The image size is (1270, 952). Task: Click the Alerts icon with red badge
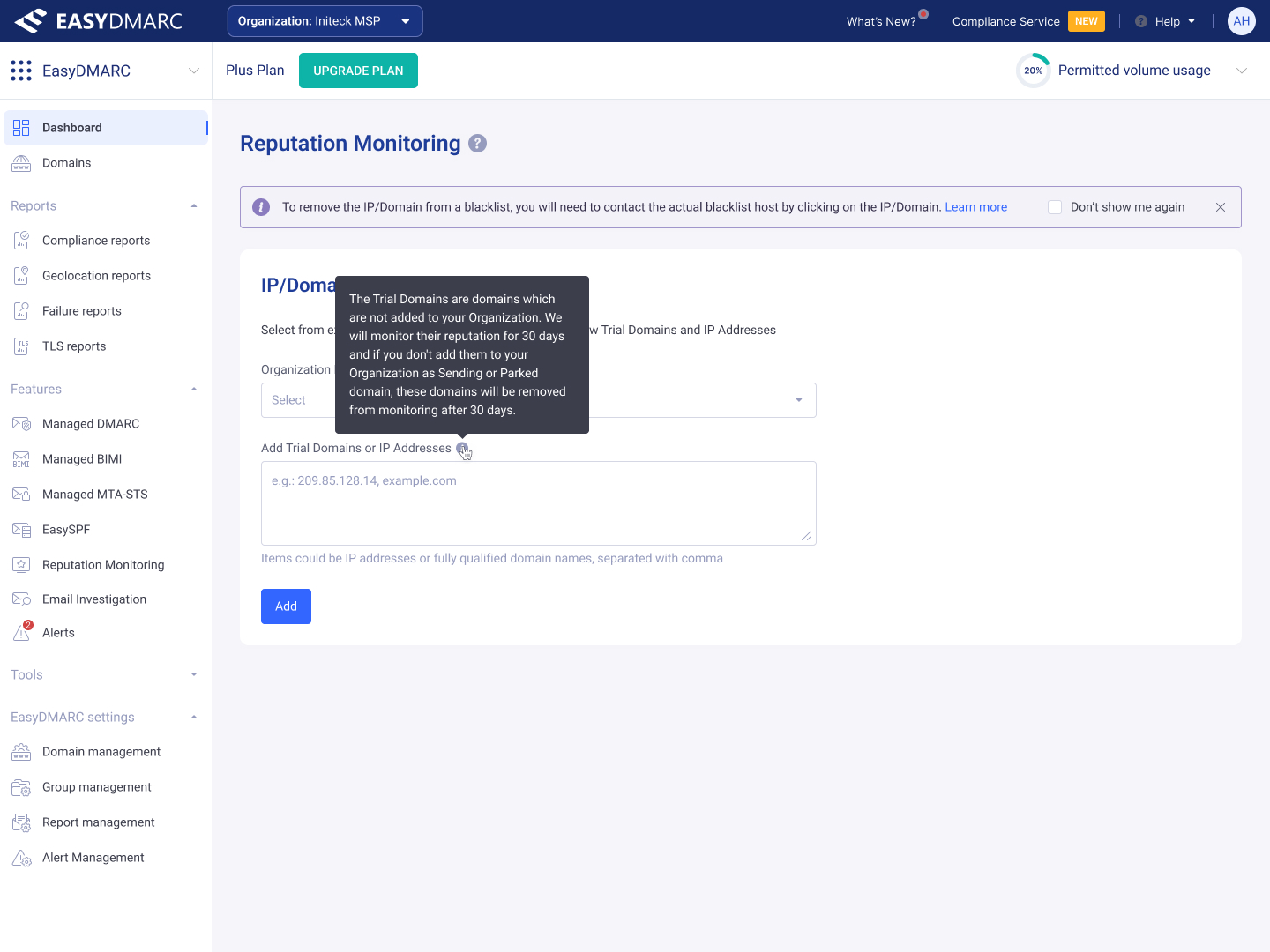point(22,631)
